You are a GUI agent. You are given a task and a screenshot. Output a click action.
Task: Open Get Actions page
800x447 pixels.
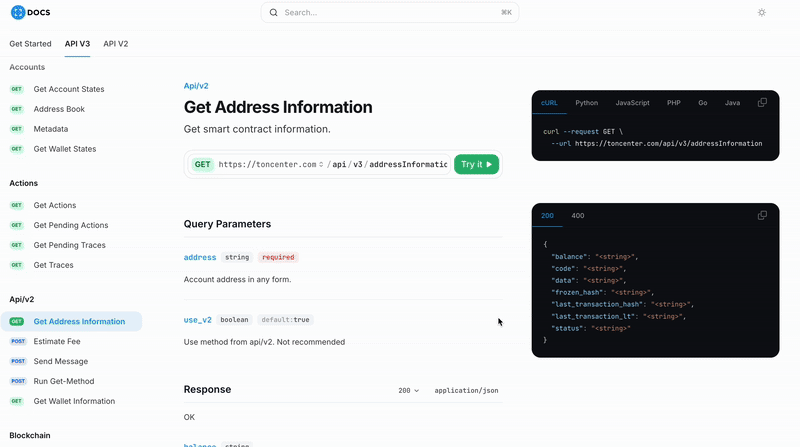point(55,205)
